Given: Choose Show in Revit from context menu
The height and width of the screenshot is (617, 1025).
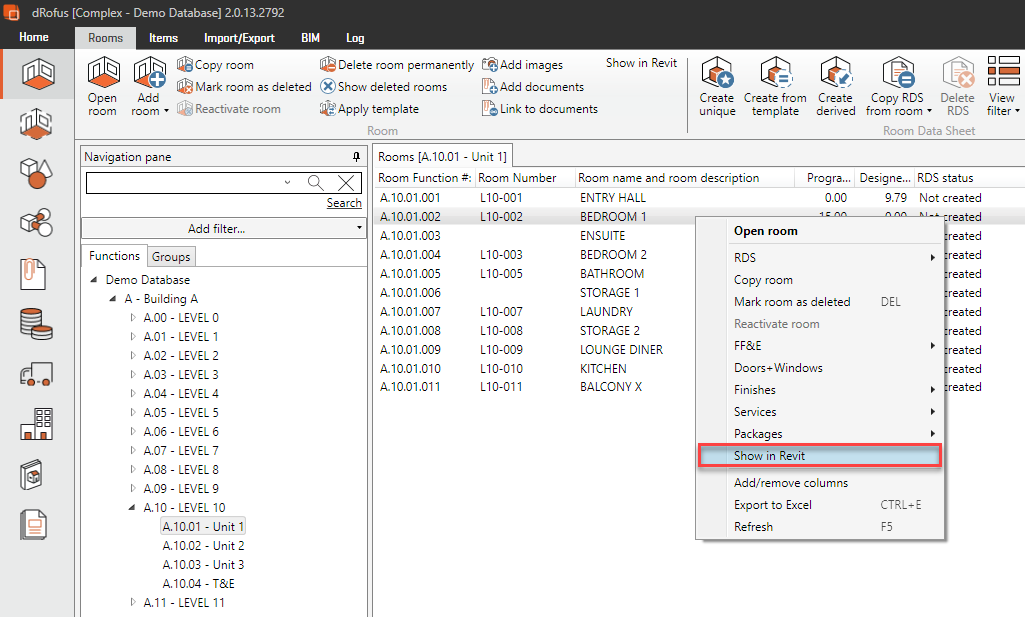Looking at the screenshot, I should [769, 456].
